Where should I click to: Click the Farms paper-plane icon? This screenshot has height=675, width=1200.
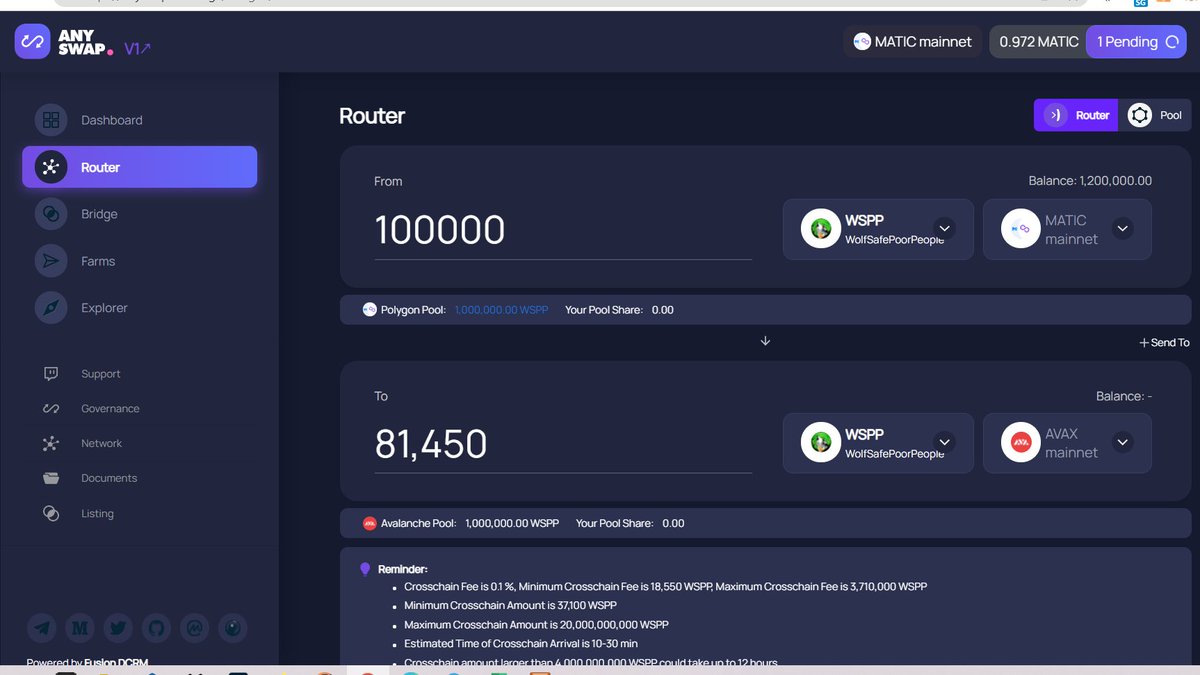[x=51, y=261]
